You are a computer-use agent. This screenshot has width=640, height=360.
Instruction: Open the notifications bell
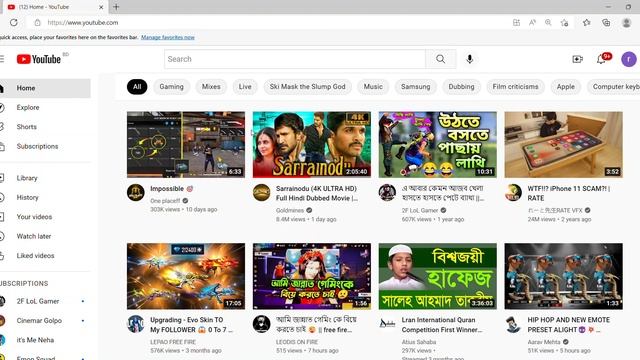click(601, 59)
